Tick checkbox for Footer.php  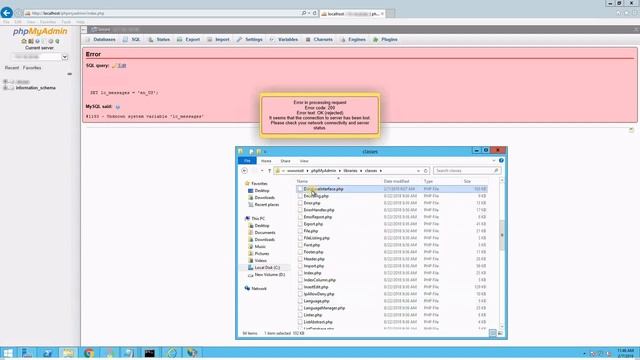300,252
